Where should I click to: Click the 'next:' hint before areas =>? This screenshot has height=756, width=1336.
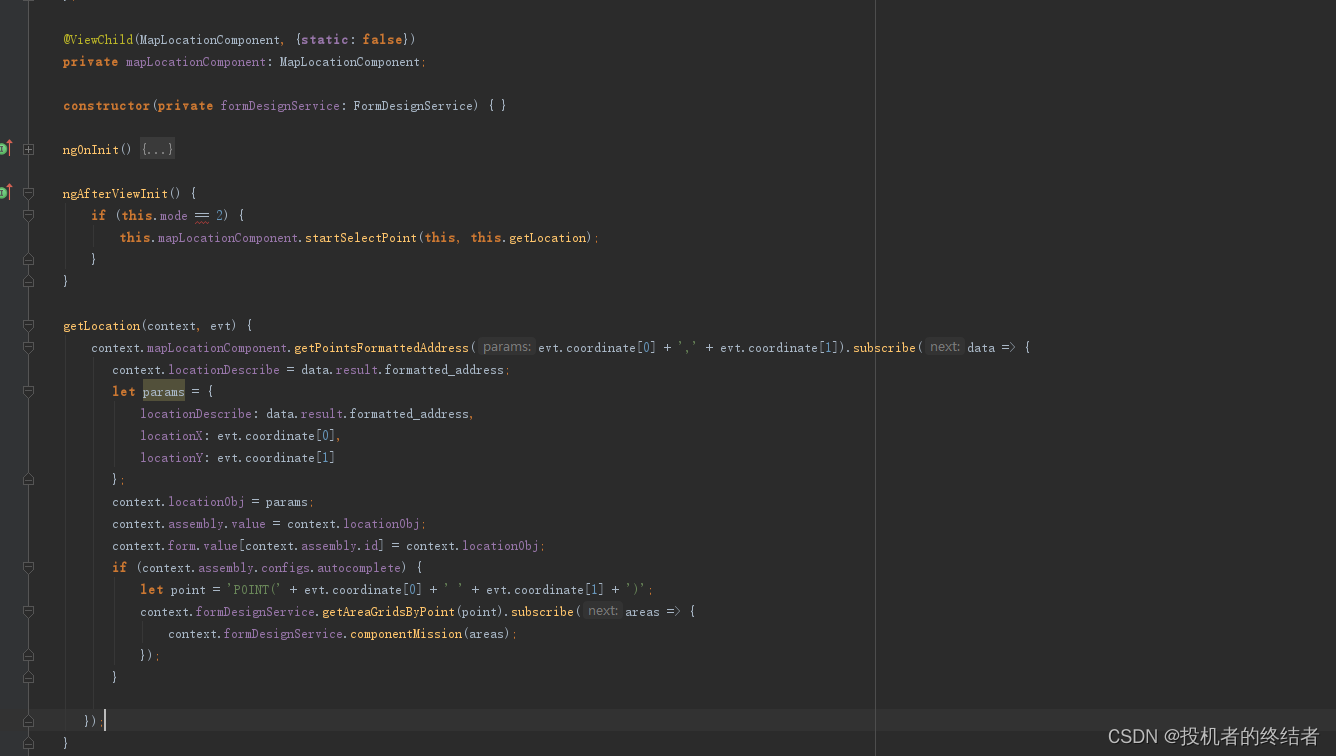(603, 611)
